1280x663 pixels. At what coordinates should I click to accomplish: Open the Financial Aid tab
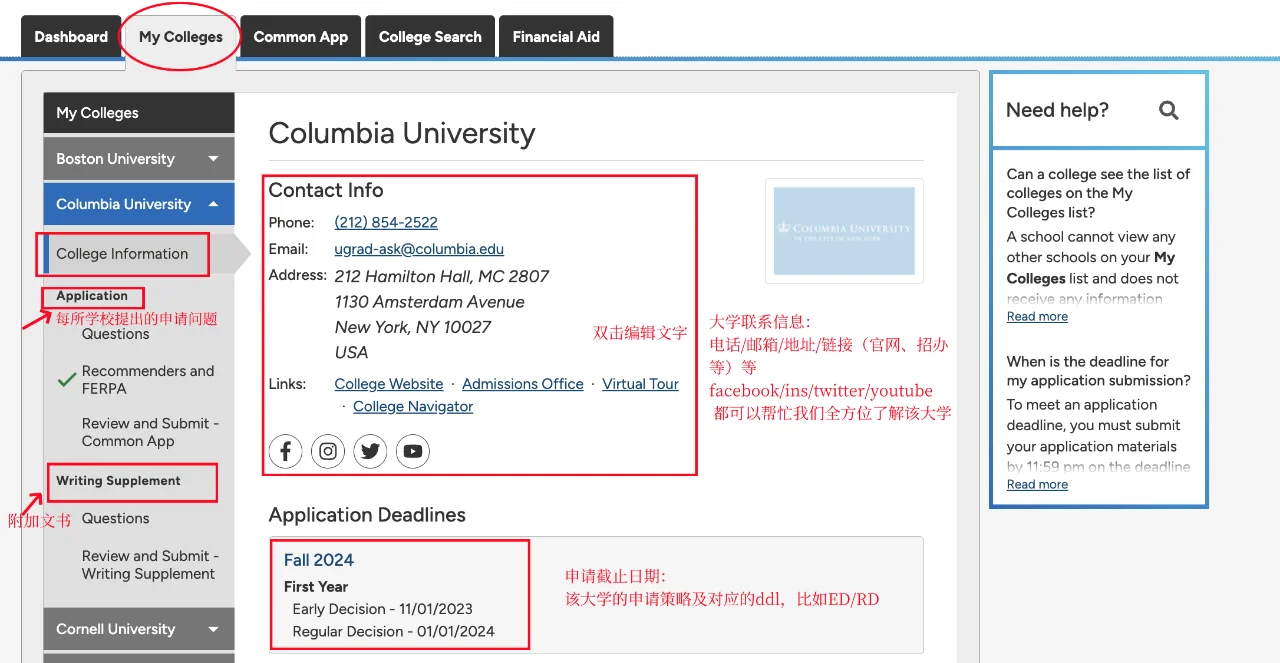556,36
